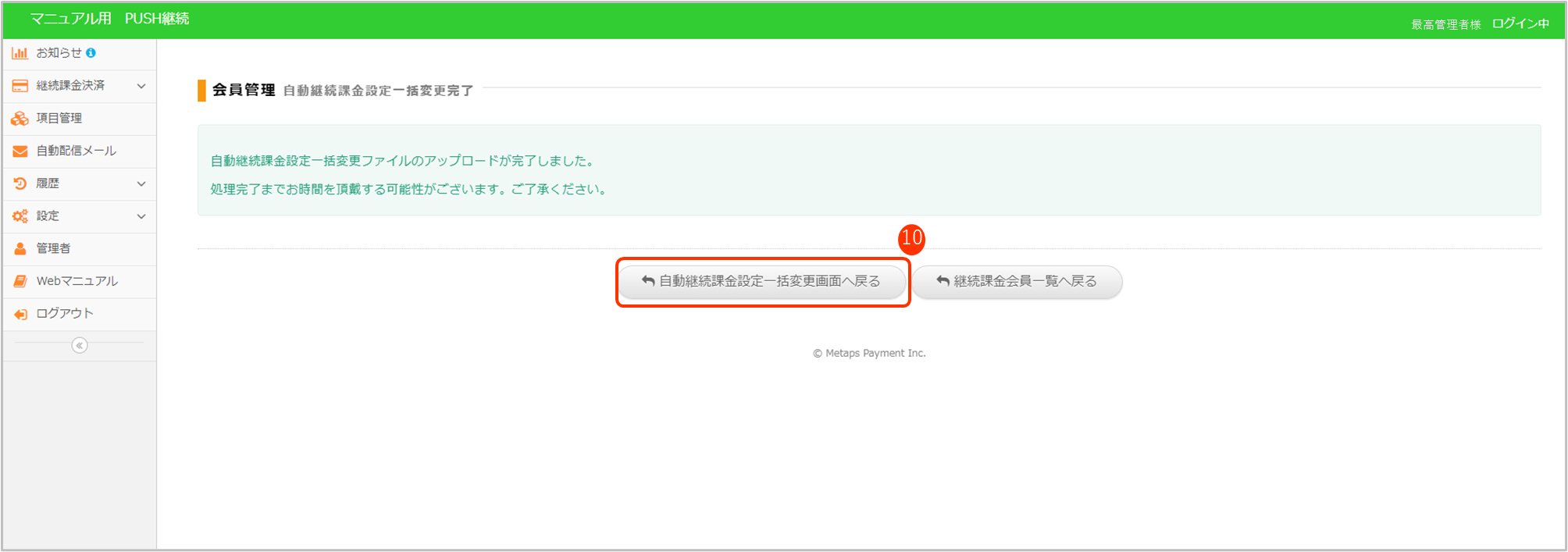Click the book icon for Webマニュアル
Image resolution: width=1568 pixels, height=552 pixels.
[20, 281]
